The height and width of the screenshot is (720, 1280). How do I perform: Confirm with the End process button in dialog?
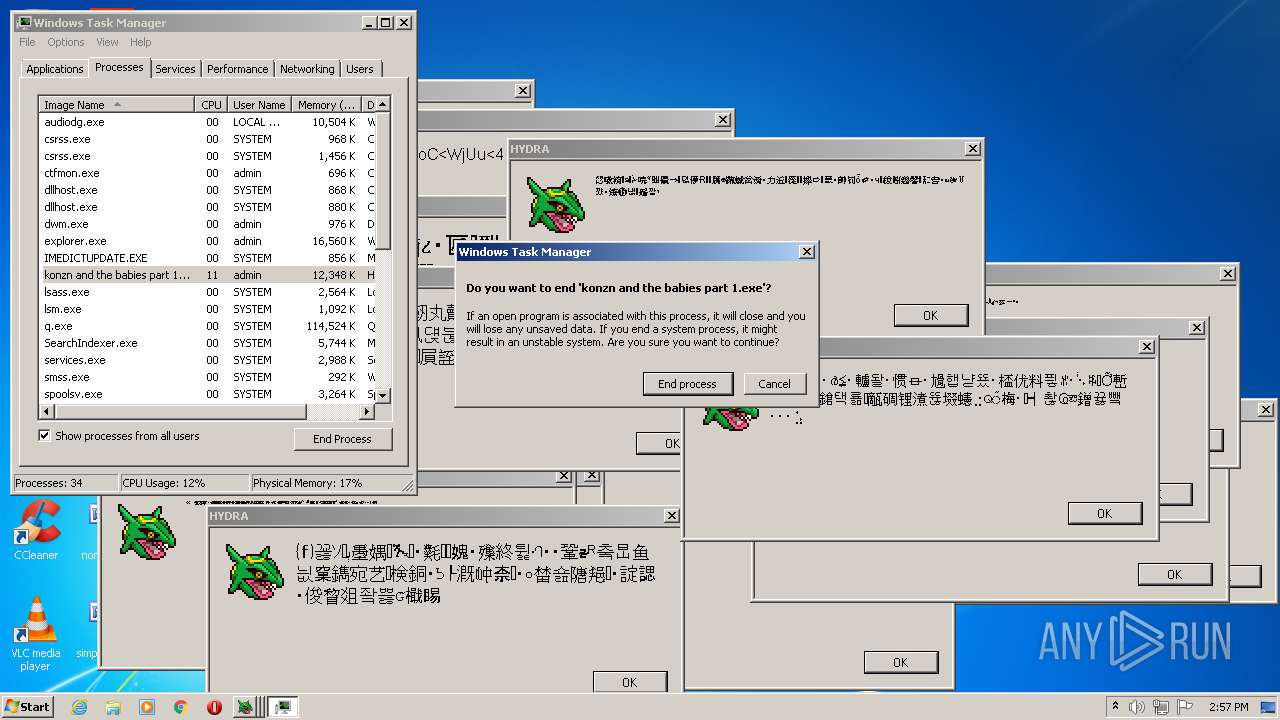tap(687, 384)
